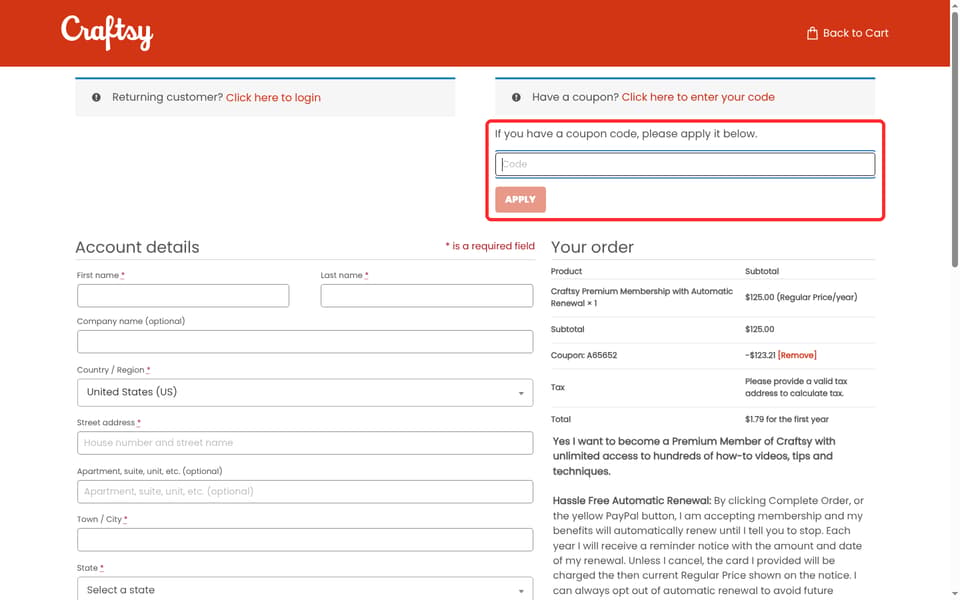Click the '$125.00 (Regular Price/year)' value
The image size is (960, 600).
coord(801,297)
